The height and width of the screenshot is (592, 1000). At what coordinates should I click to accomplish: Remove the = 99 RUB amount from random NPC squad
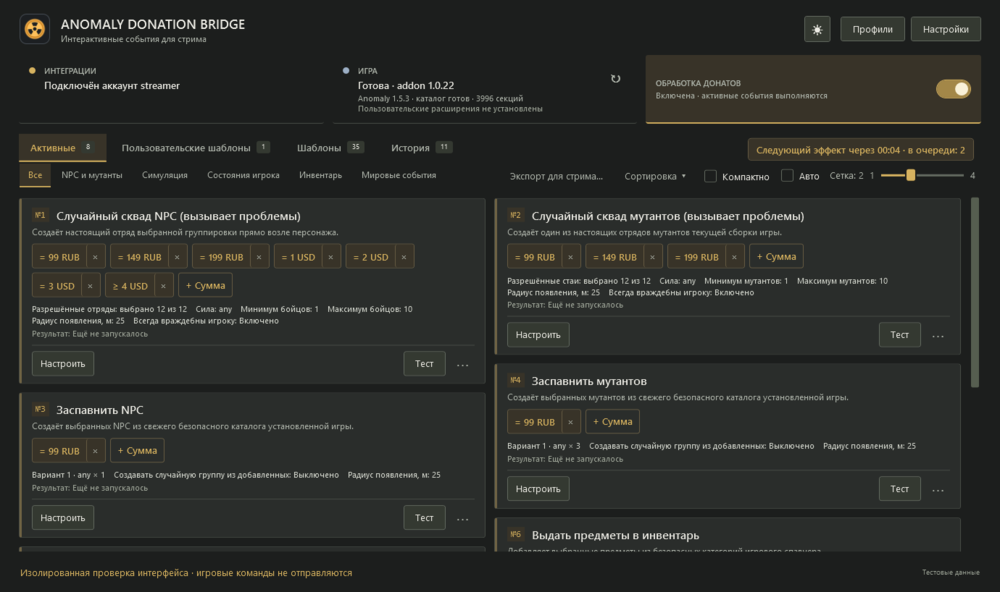[95, 257]
